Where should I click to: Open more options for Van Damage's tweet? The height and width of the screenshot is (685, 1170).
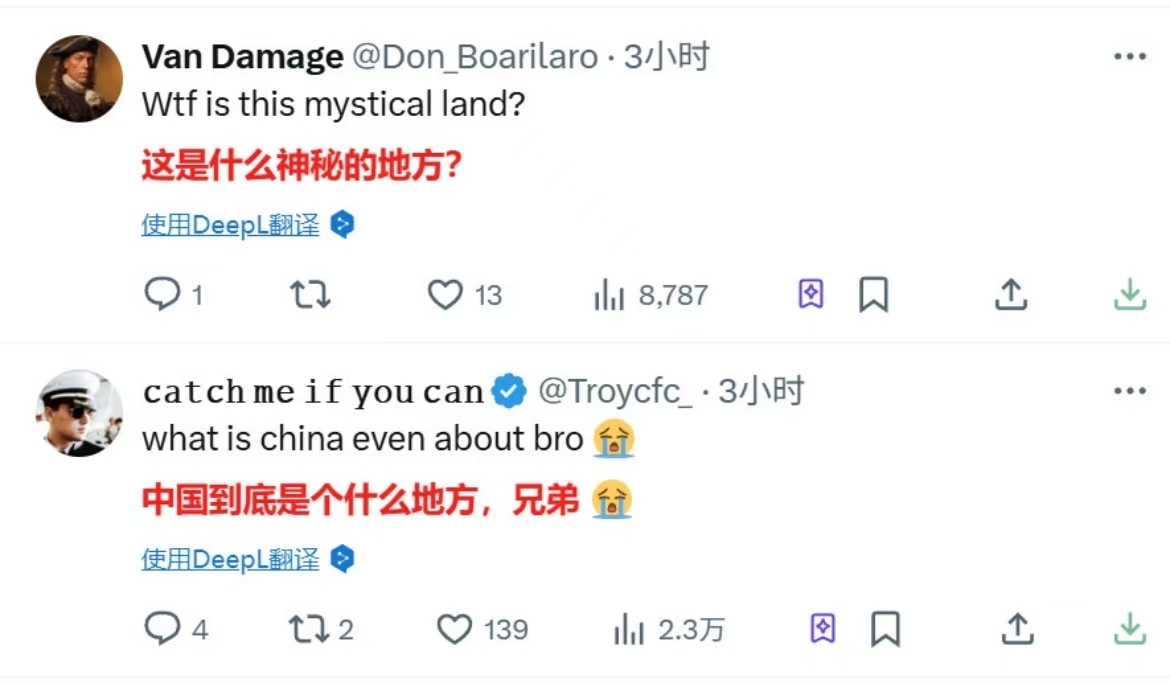pos(1130,56)
